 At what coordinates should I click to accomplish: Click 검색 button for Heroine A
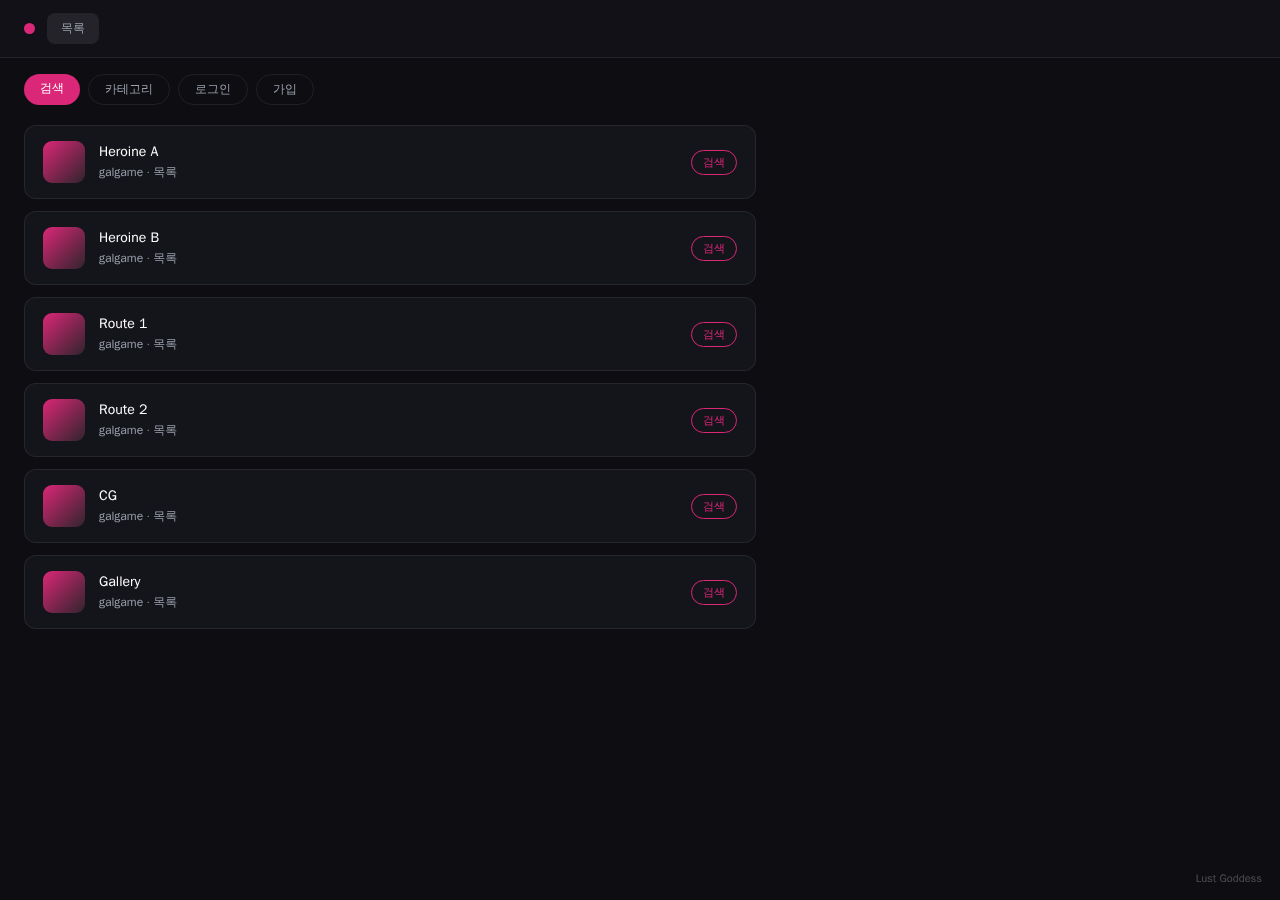click(x=714, y=162)
